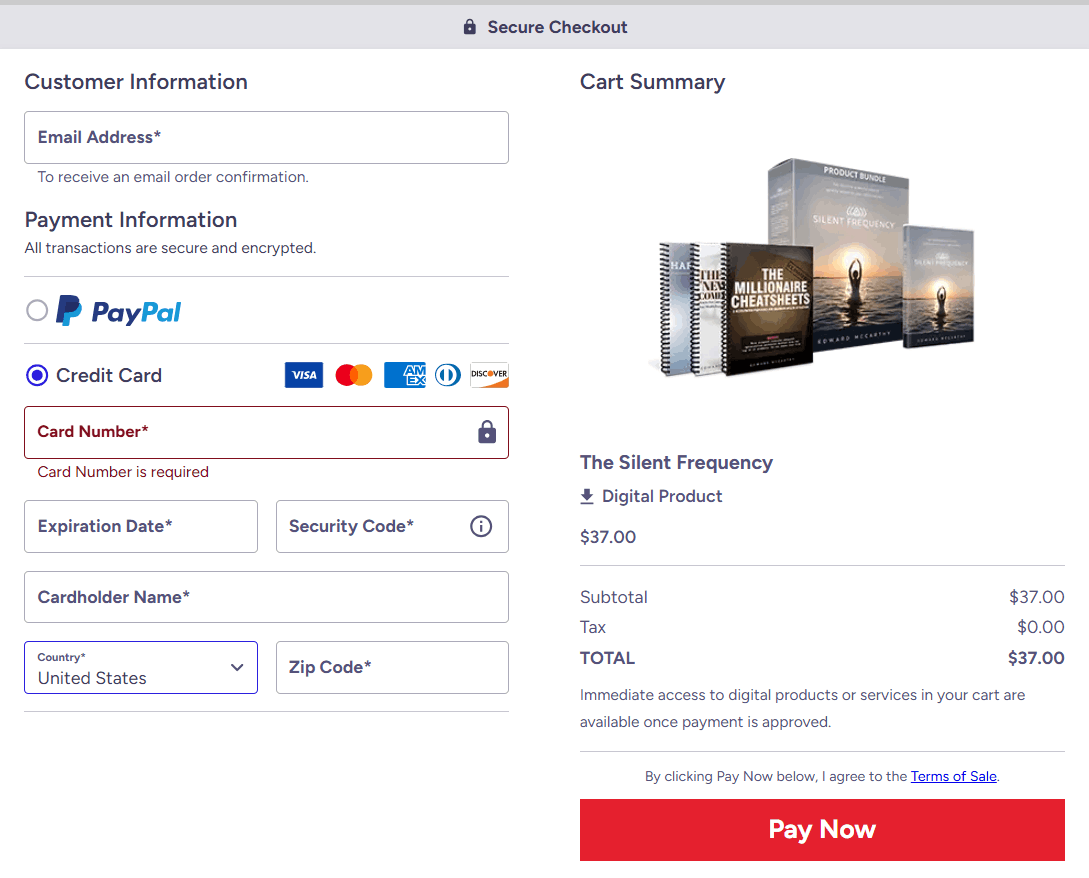
Task: Click the lock icon in Card Number field
Action: [487, 432]
